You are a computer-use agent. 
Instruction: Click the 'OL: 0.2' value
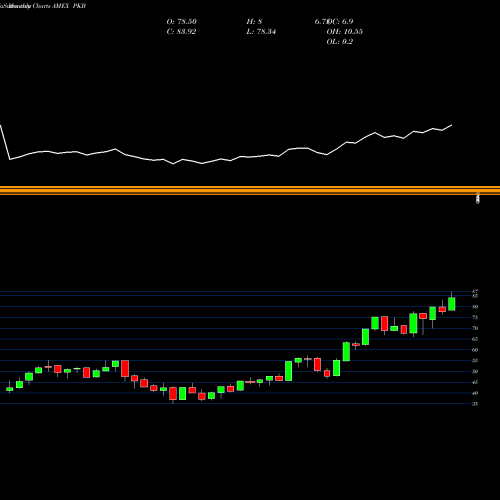click(x=339, y=42)
